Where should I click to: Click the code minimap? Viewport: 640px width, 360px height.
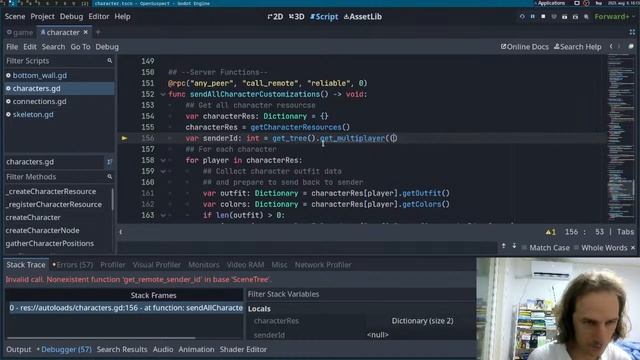[621, 139]
